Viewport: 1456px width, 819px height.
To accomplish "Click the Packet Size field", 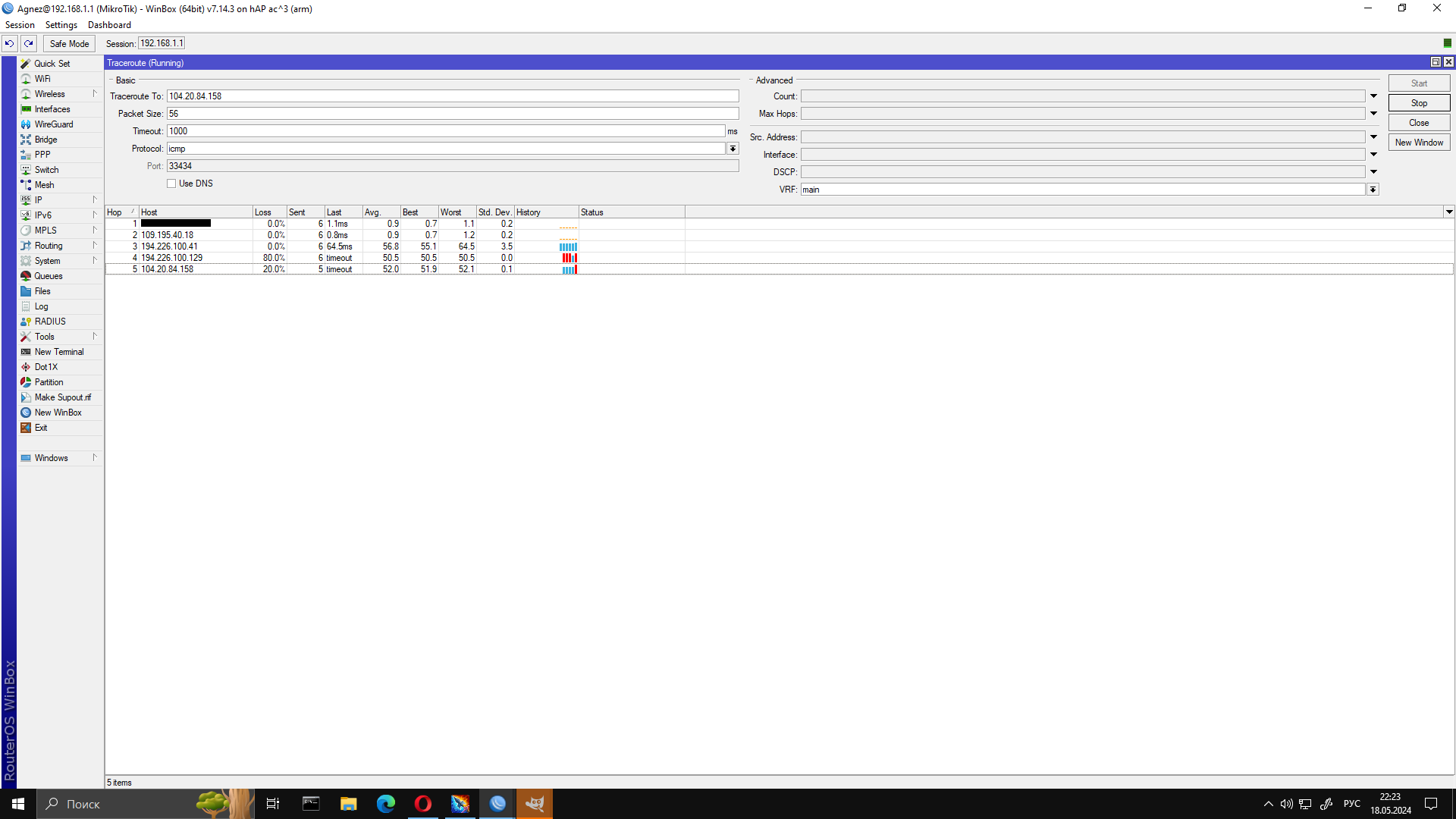I will pyautogui.click(x=453, y=114).
